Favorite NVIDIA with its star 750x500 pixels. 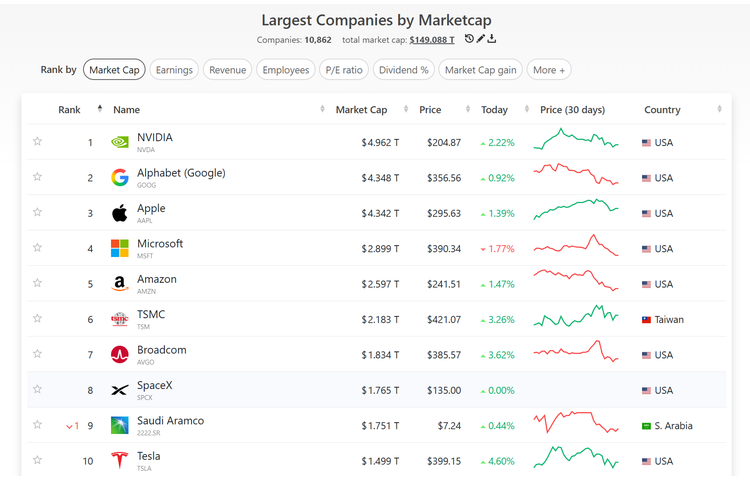pyautogui.click(x=37, y=141)
